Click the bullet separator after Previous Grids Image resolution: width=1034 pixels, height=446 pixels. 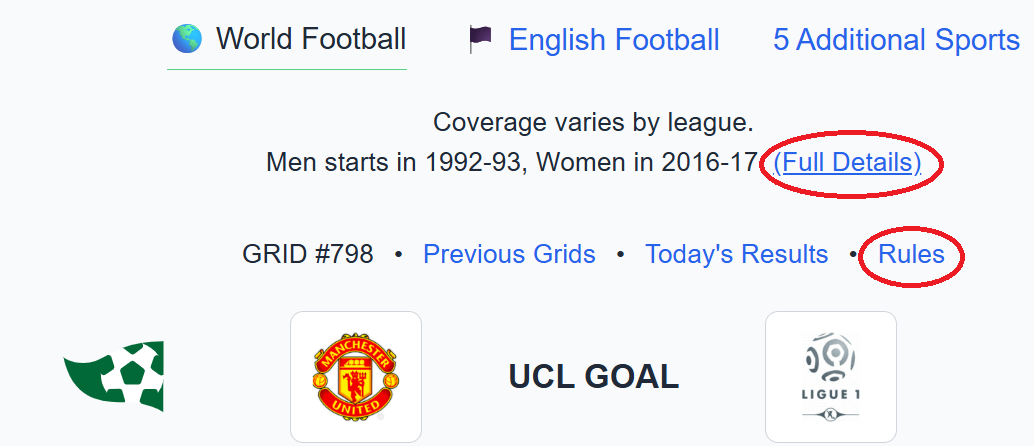(x=620, y=255)
